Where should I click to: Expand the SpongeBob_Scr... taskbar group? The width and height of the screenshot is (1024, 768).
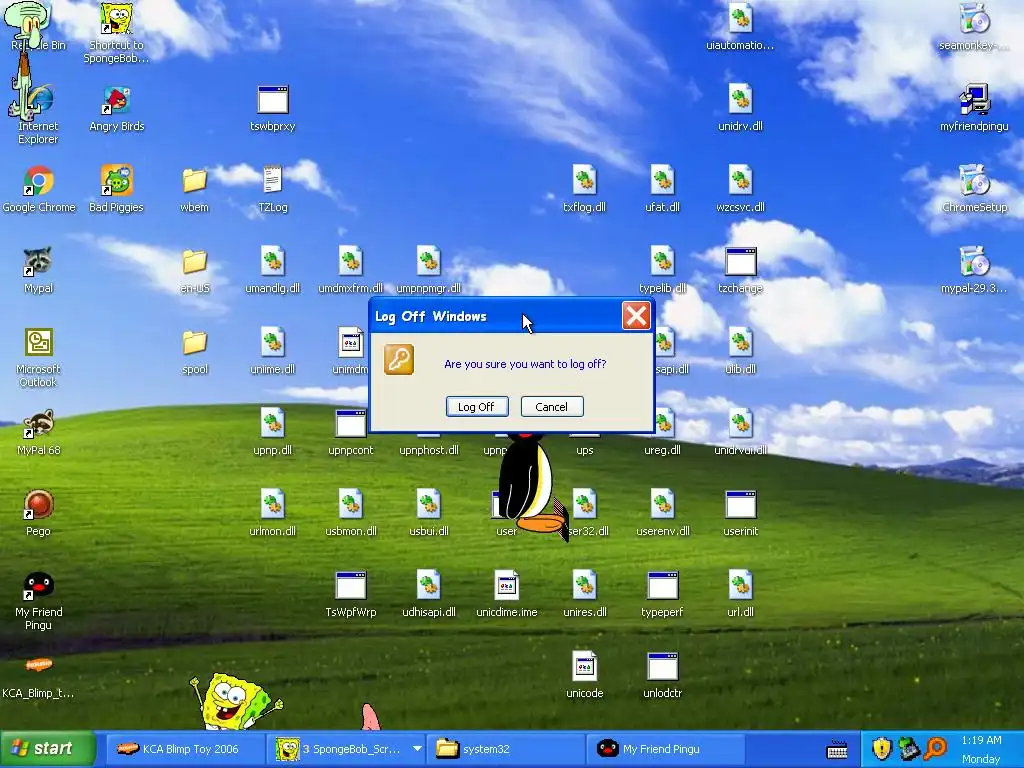[417, 748]
